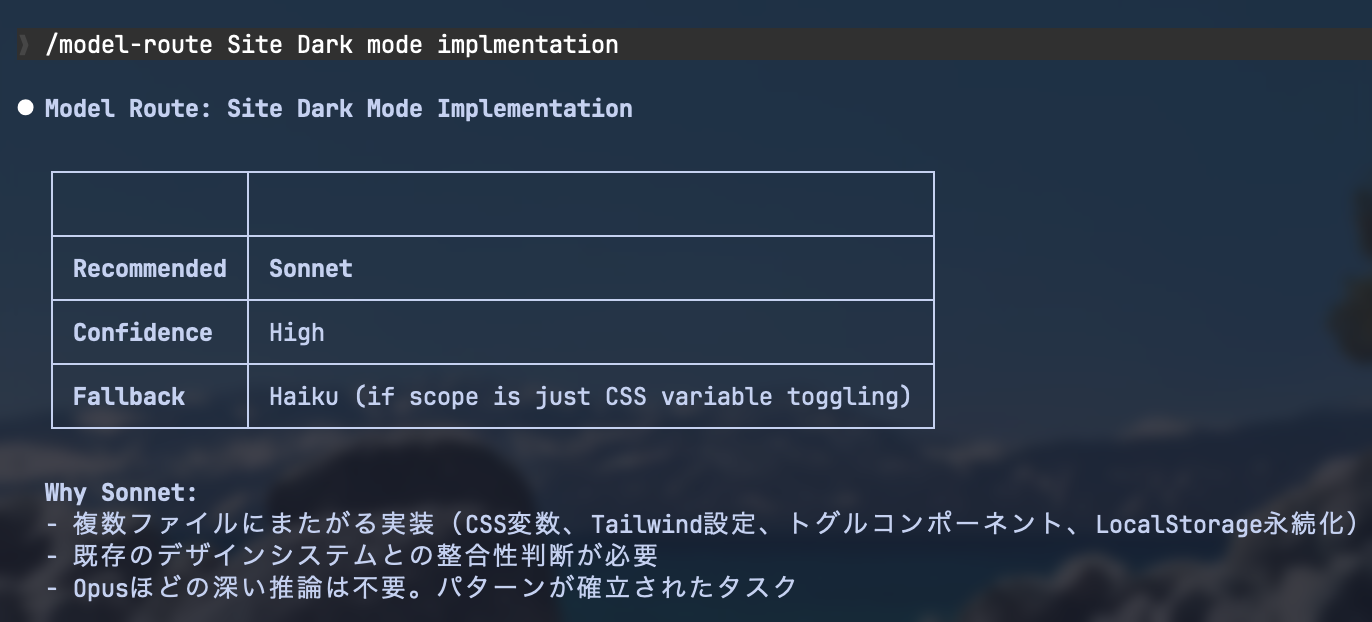Click the /model-route command input line
This screenshot has height=622, width=1372.
click(332, 45)
